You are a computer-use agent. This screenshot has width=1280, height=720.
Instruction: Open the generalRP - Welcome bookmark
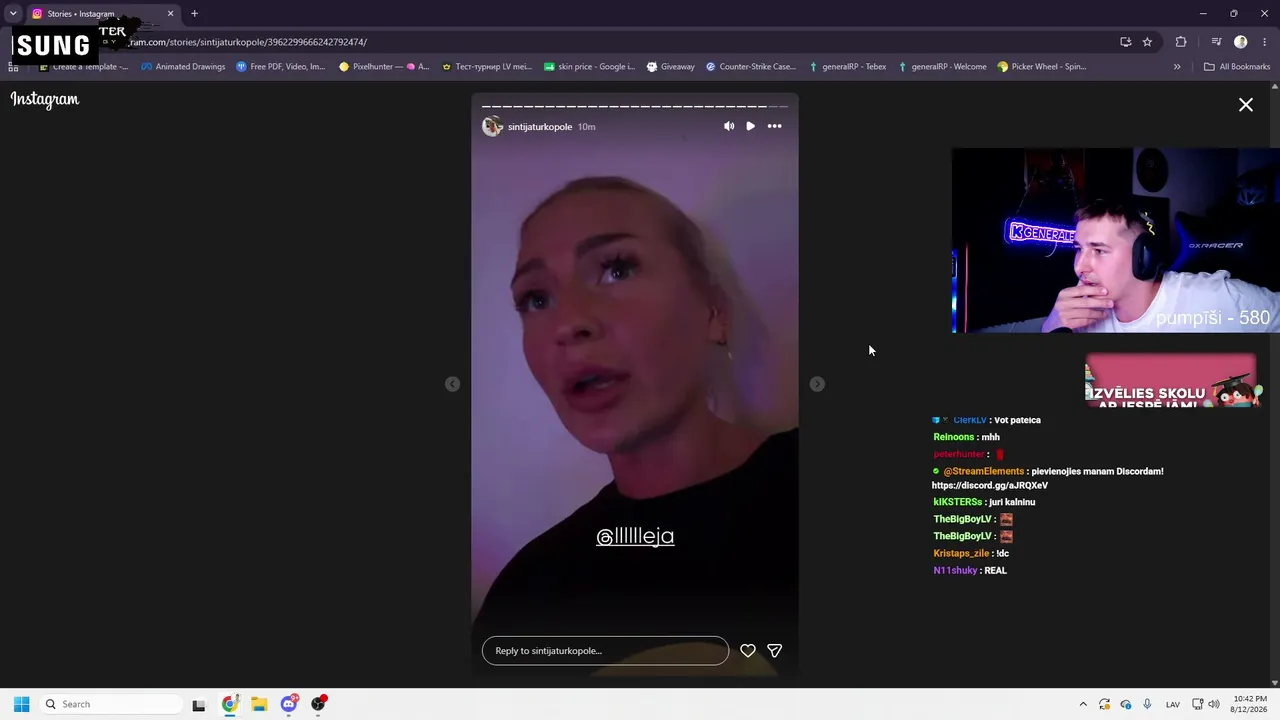point(942,67)
